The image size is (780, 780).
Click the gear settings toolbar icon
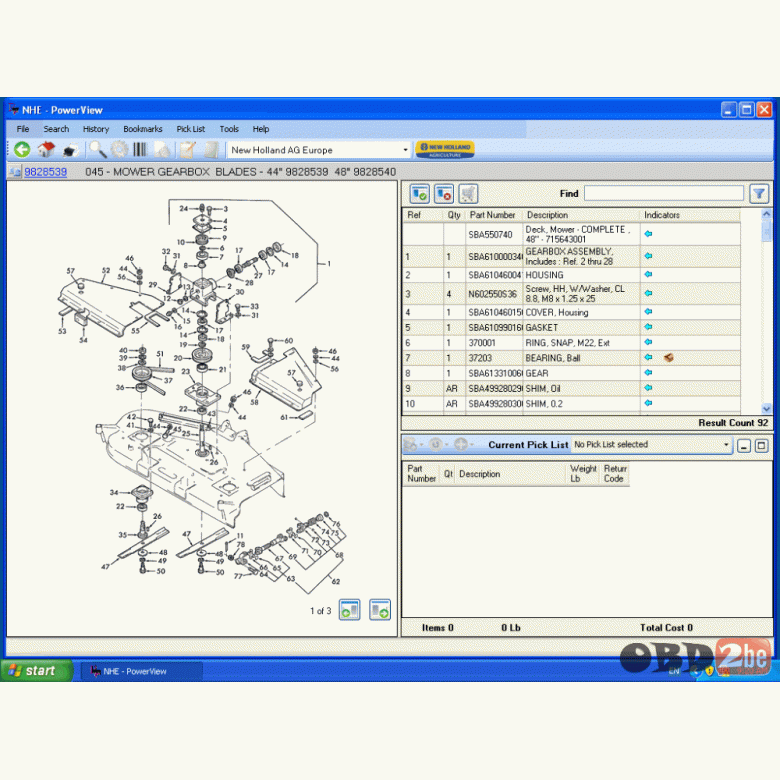[119, 149]
